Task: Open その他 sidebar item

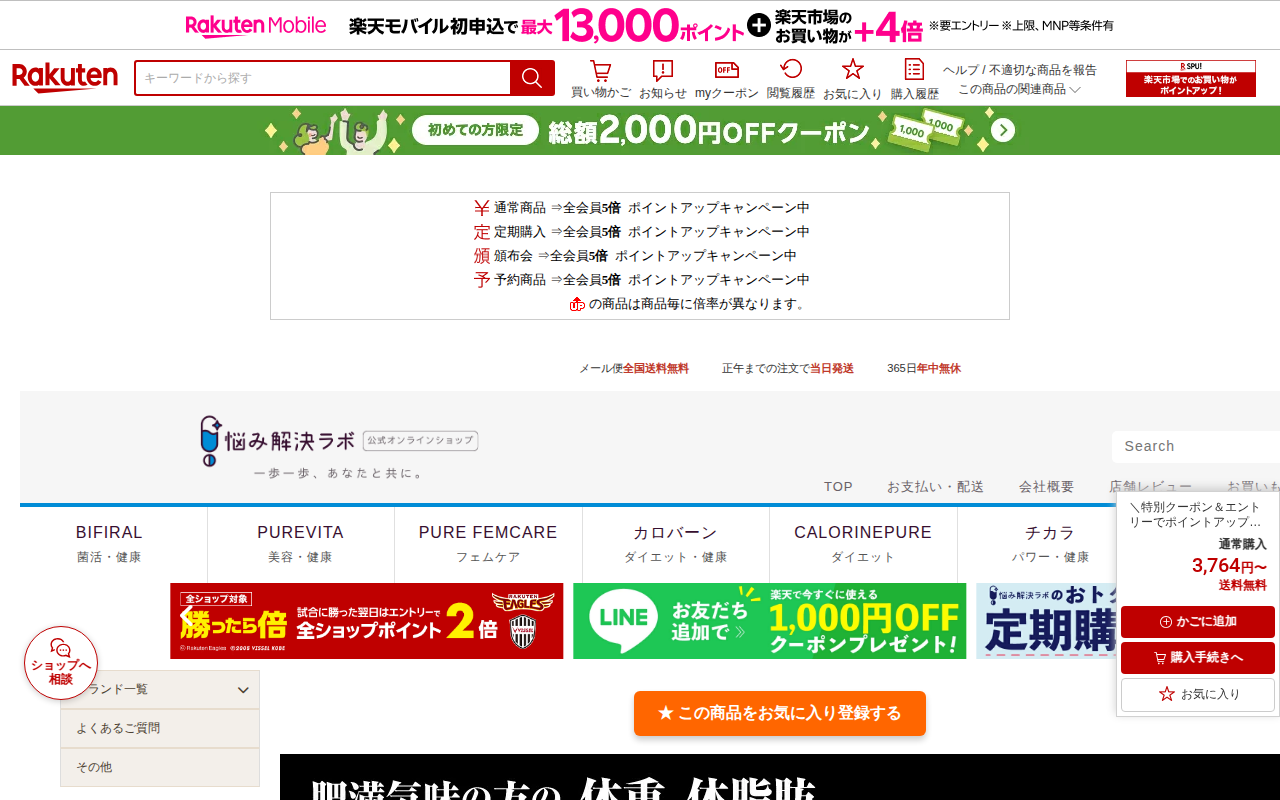Action: (x=160, y=767)
